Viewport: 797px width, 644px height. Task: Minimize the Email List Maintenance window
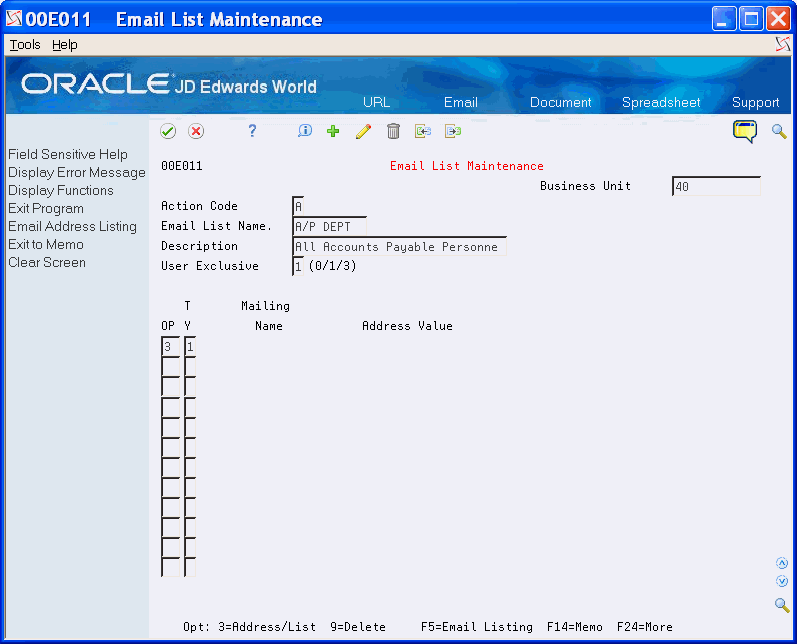pos(724,19)
